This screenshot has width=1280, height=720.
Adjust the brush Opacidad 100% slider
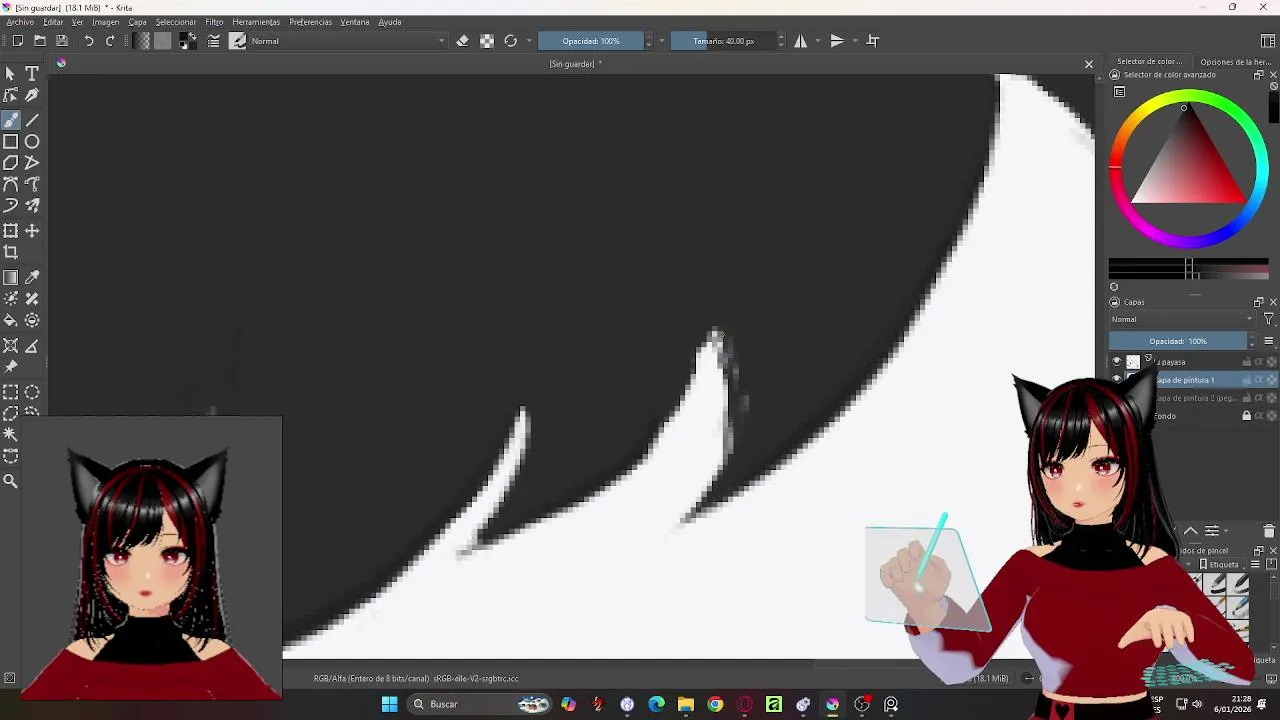(x=591, y=41)
